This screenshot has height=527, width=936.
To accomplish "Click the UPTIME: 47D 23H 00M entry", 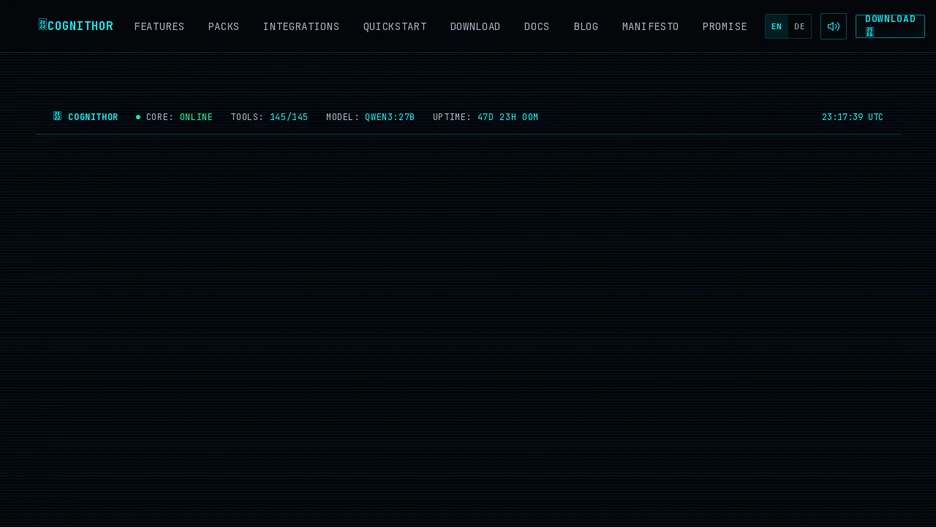I will [485, 117].
